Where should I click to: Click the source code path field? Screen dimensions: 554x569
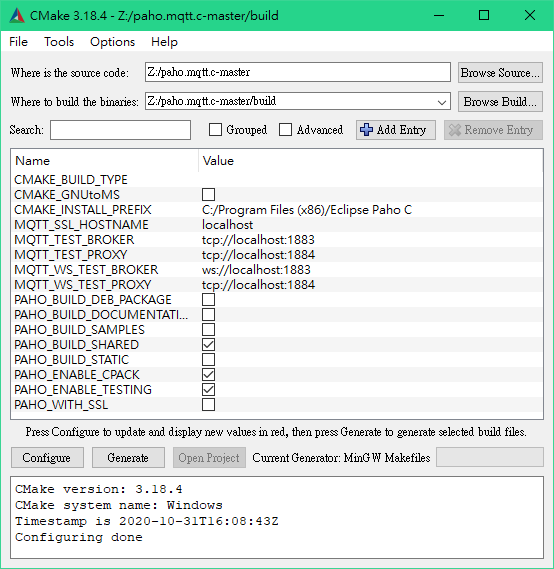298,72
